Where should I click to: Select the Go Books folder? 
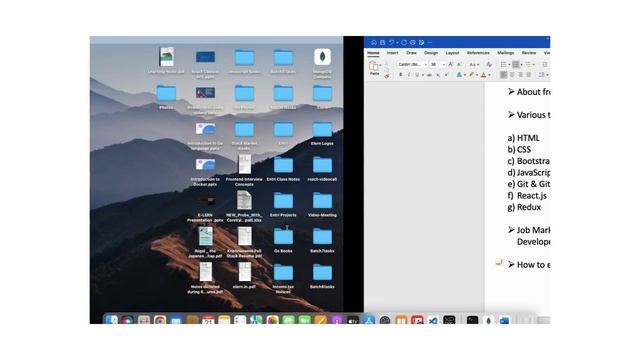[x=283, y=237]
